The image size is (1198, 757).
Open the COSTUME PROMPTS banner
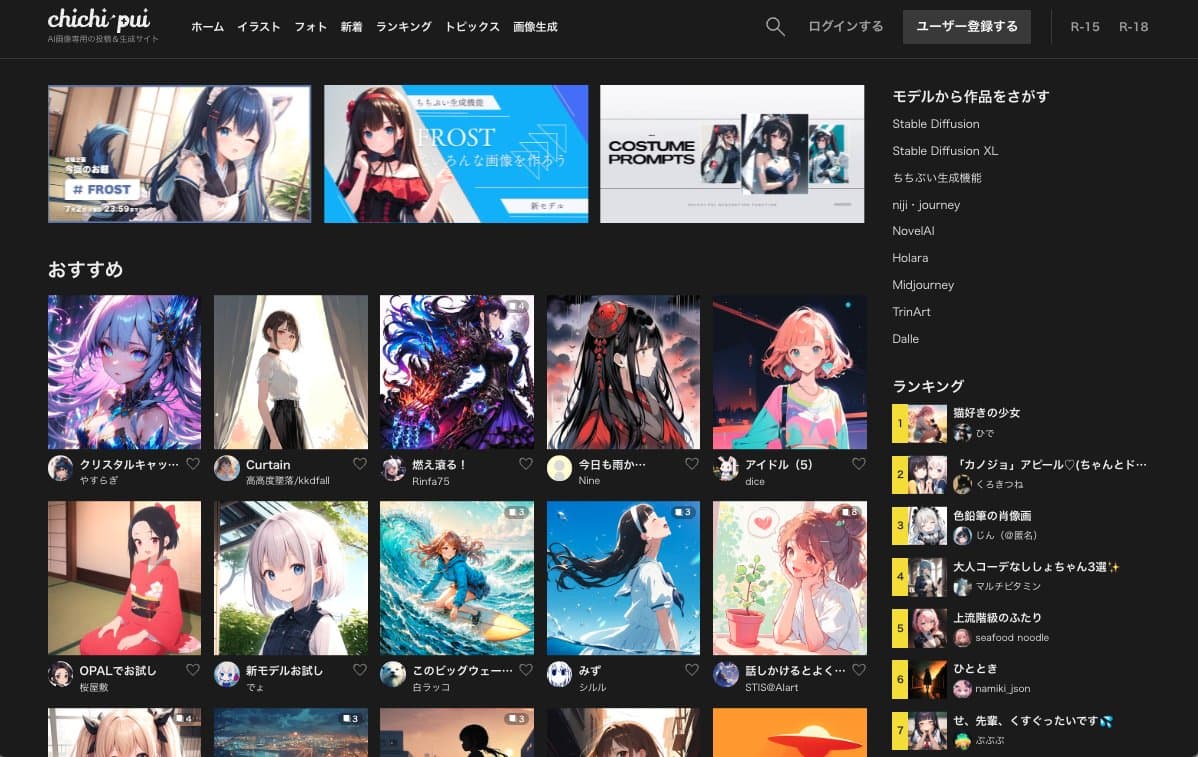[732, 154]
